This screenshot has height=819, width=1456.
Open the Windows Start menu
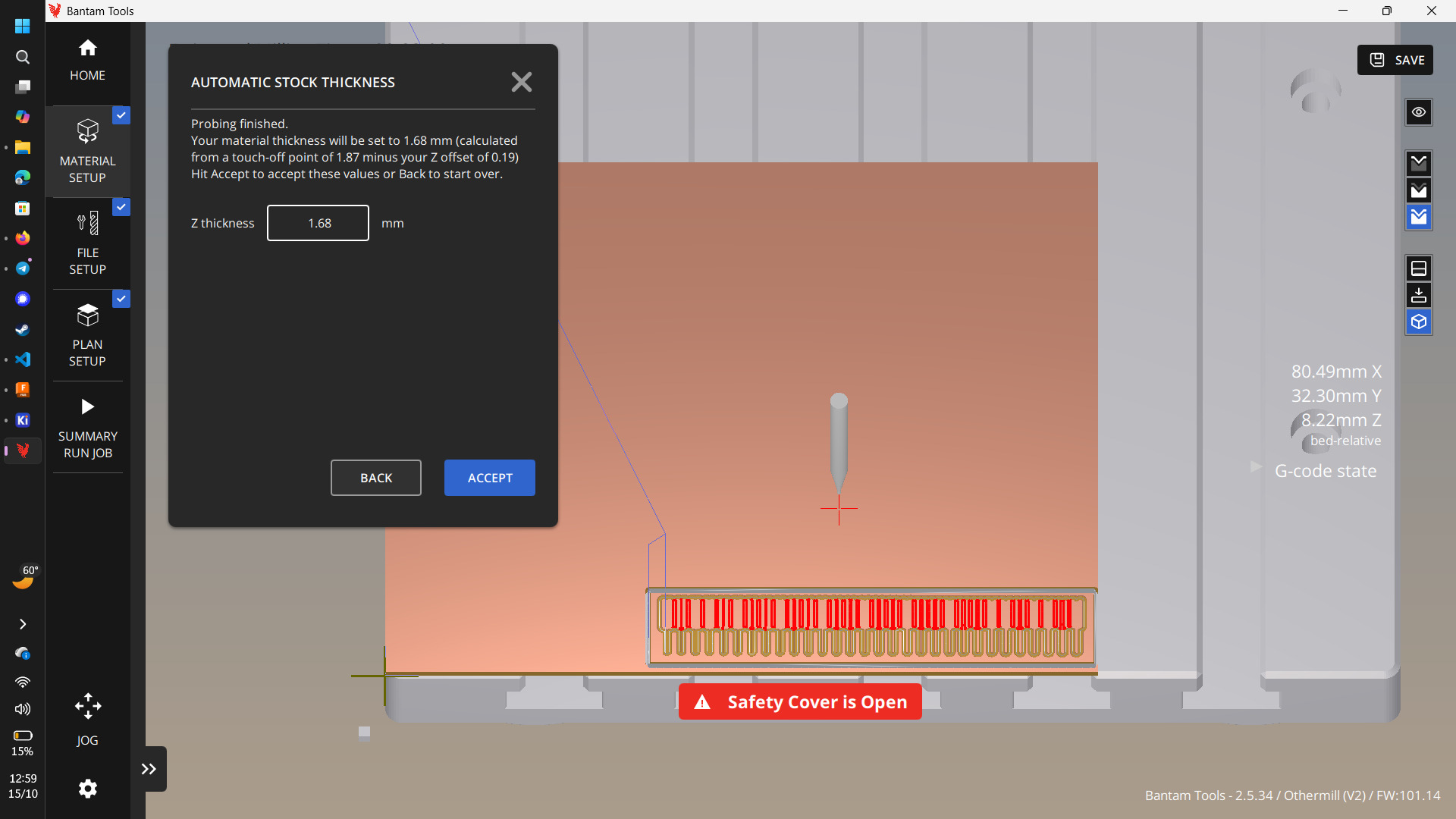[23, 27]
